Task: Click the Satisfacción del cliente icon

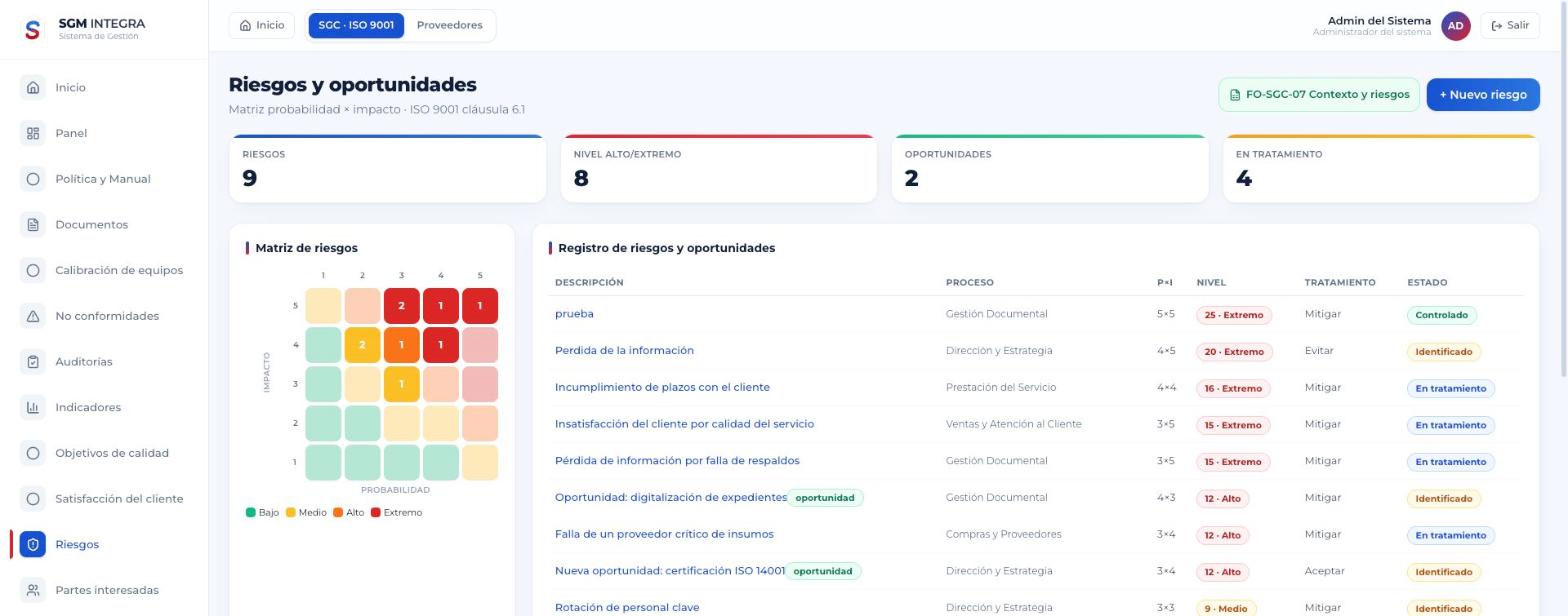Action: (x=33, y=498)
